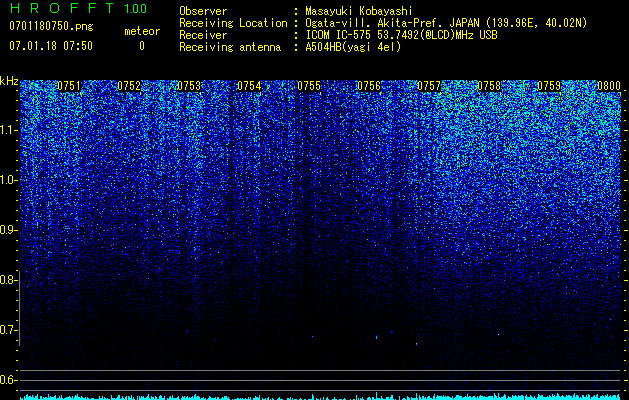
Task: Click the 0757 time marker
Action: 429,86
